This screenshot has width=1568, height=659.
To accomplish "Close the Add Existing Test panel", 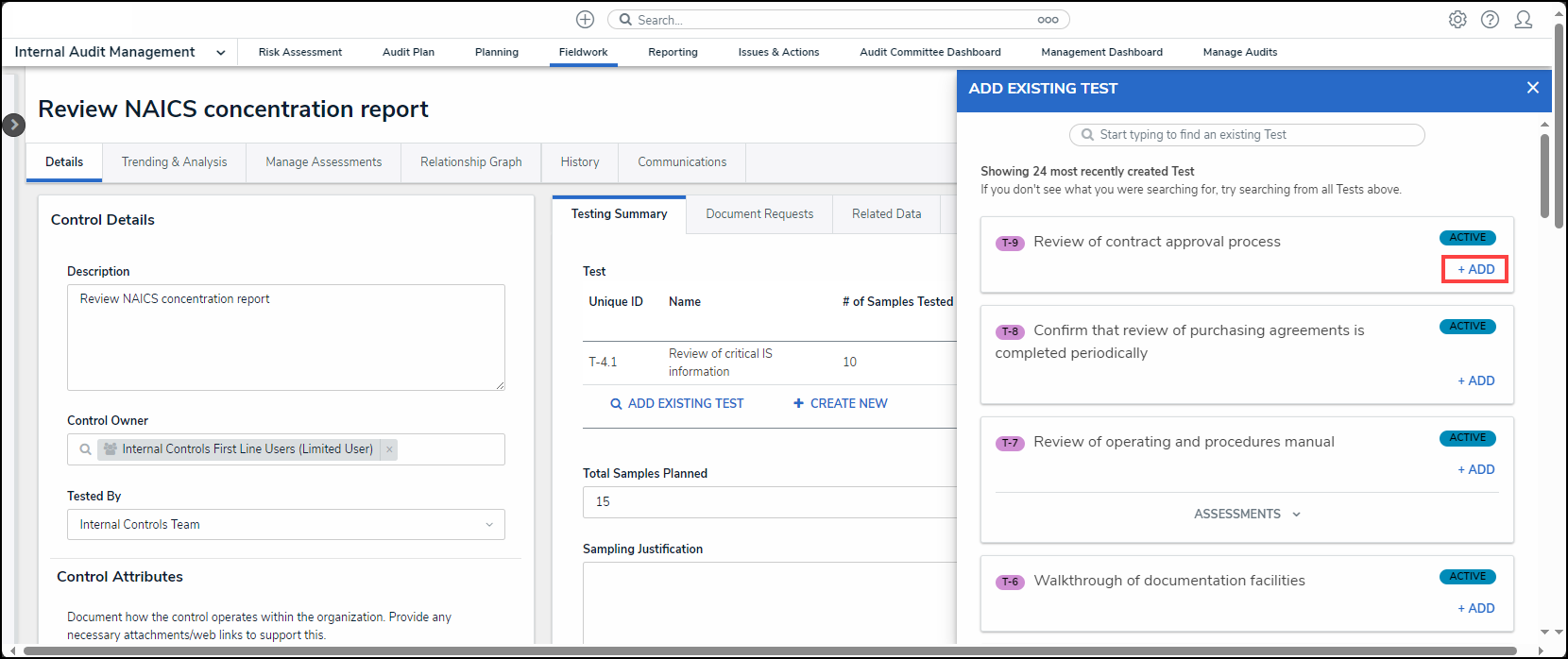I will pyautogui.click(x=1532, y=88).
